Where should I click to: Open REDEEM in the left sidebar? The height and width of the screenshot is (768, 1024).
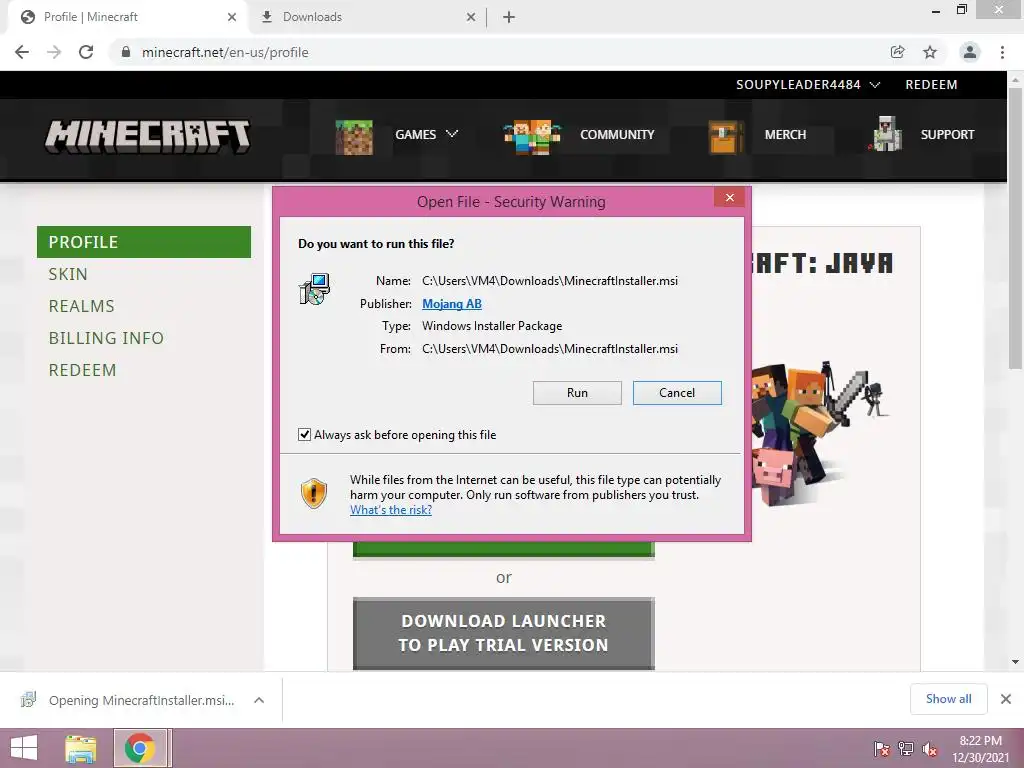click(82, 370)
